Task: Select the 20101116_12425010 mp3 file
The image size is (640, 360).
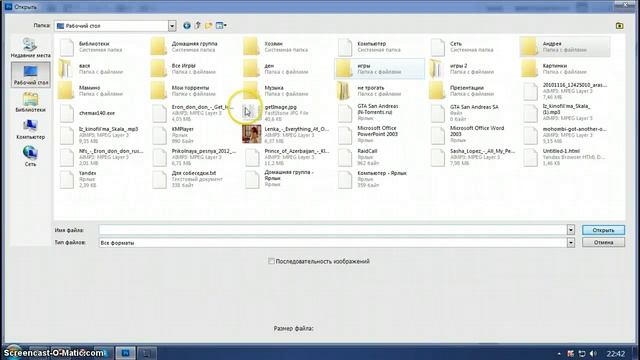Action: tap(564, 91)
